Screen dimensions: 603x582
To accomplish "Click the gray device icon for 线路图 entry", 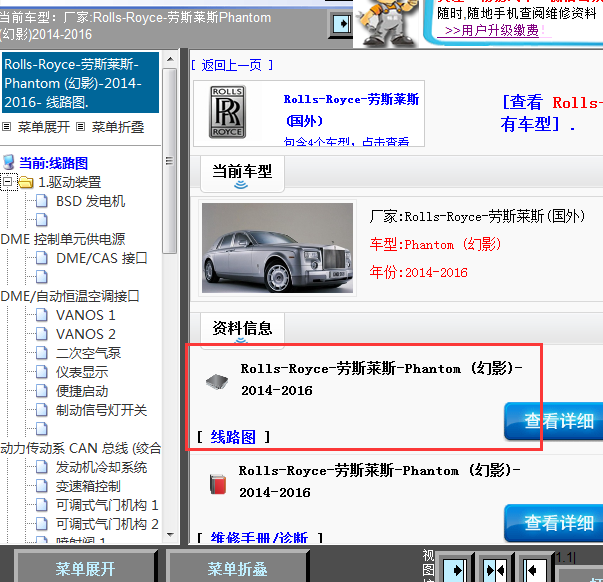I will (217, 381).
